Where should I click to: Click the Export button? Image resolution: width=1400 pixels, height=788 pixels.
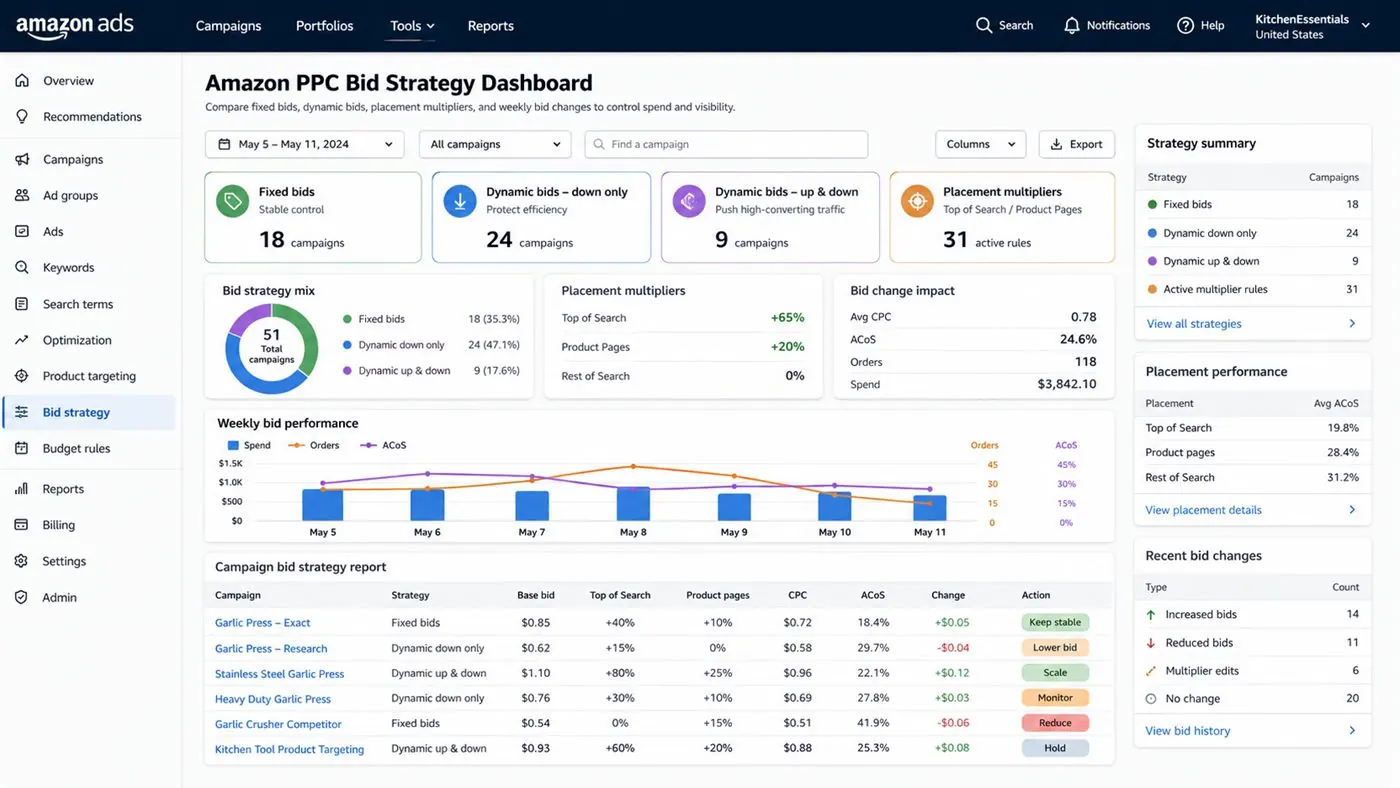point(1077,144)
